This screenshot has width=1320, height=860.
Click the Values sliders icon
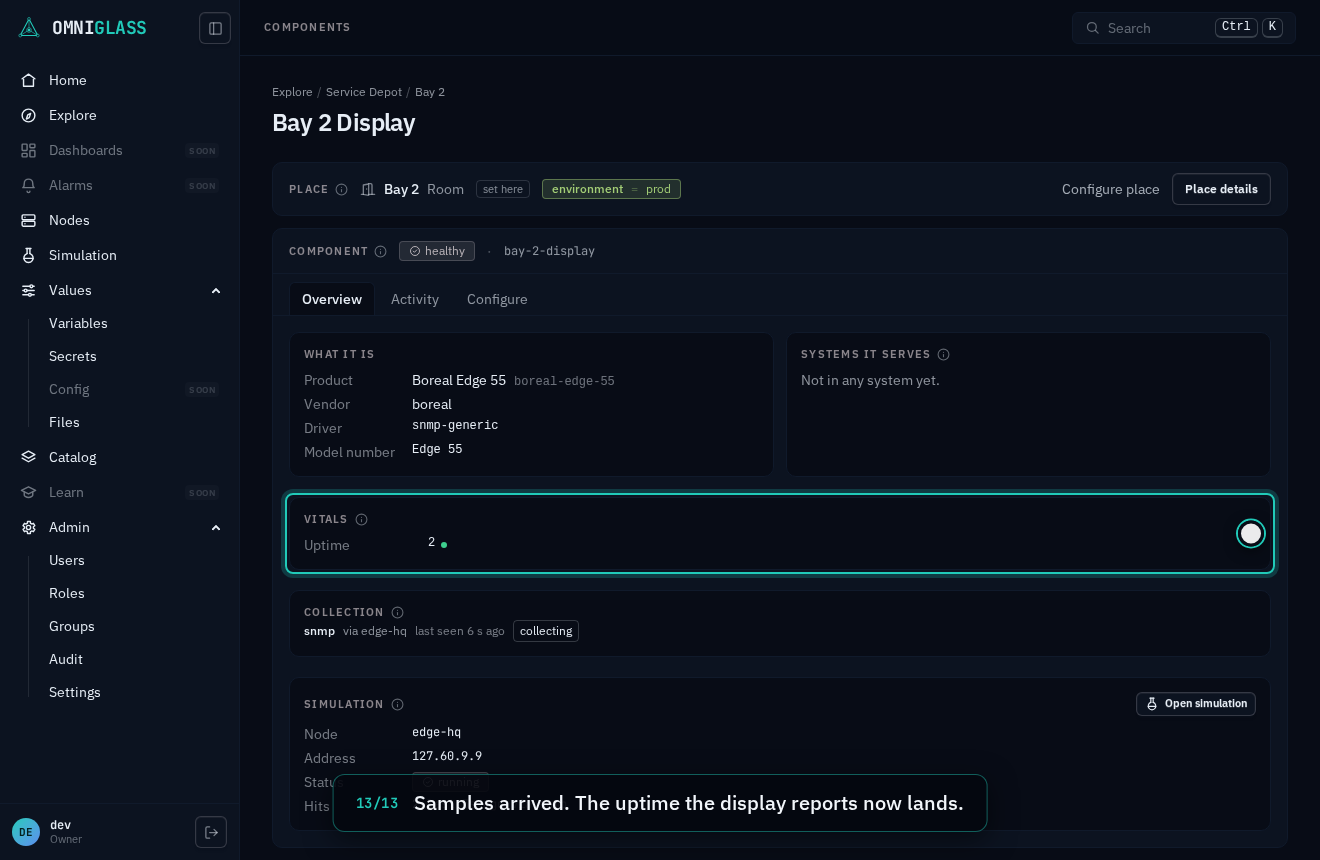29,290
